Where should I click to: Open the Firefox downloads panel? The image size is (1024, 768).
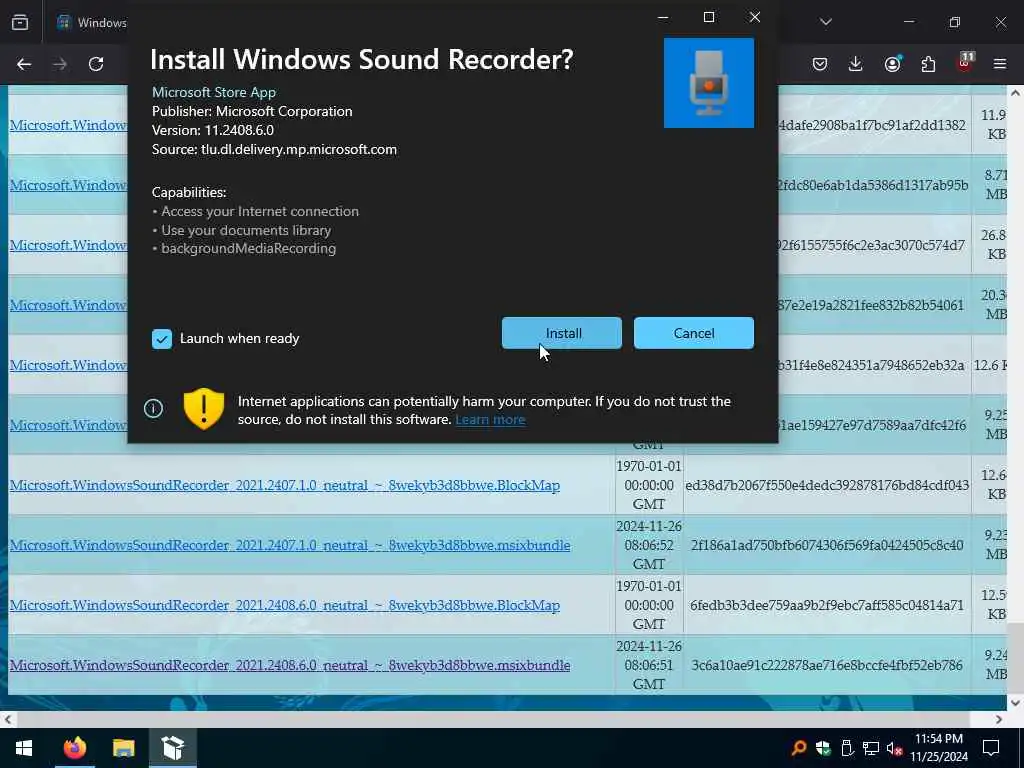click(x=856, y=64)
